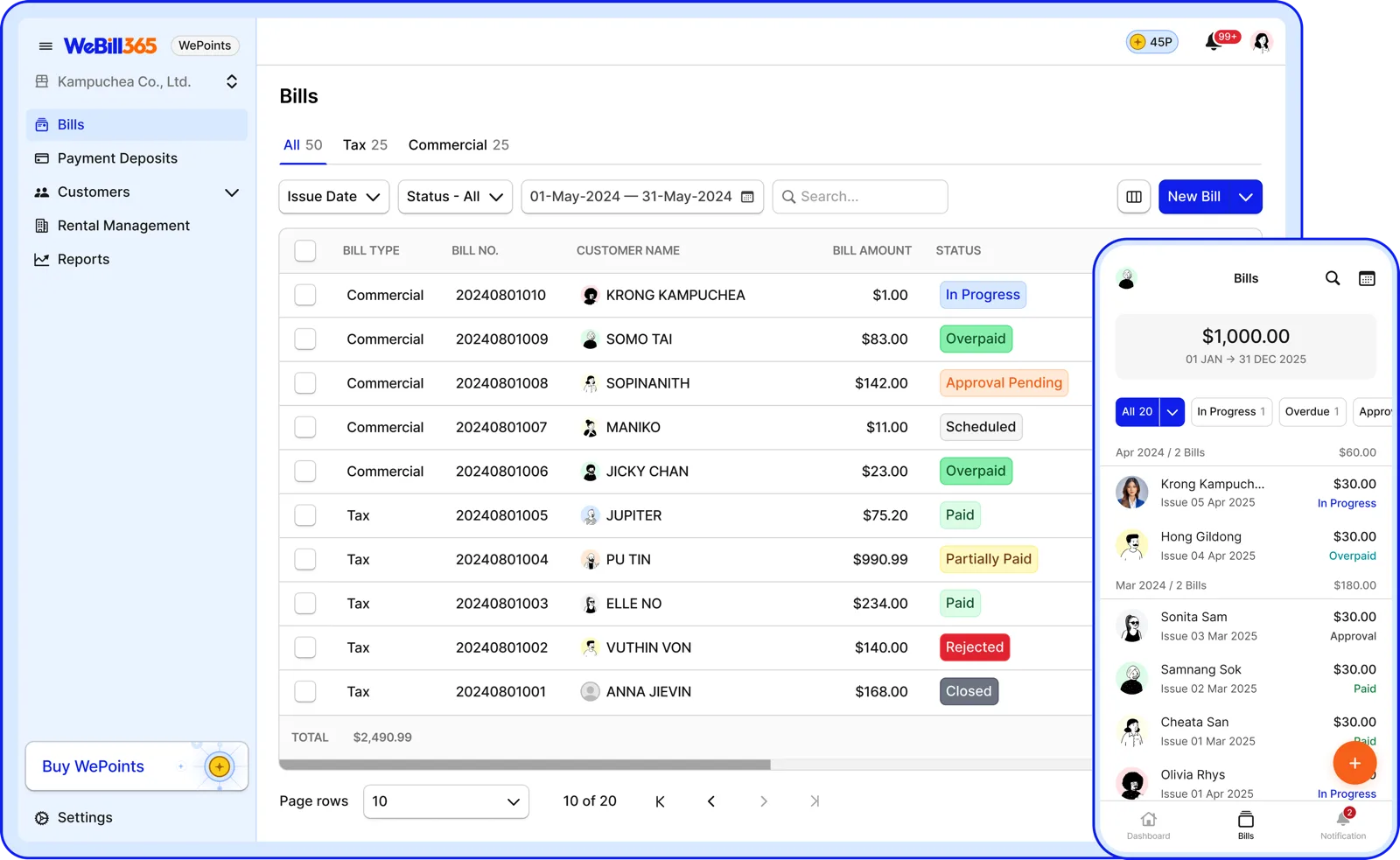Click the 45P points coin badge
This screenshot has width=1400, height=860.
tap(1151, 42)
